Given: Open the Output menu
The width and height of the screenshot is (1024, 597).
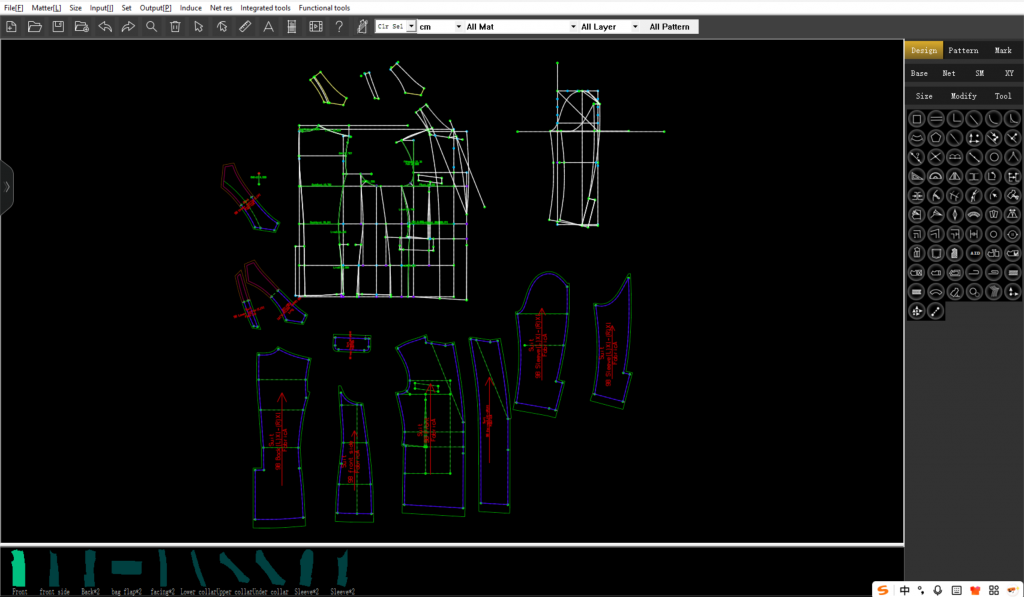Looking at the screenshot, I should coord(155,8).
